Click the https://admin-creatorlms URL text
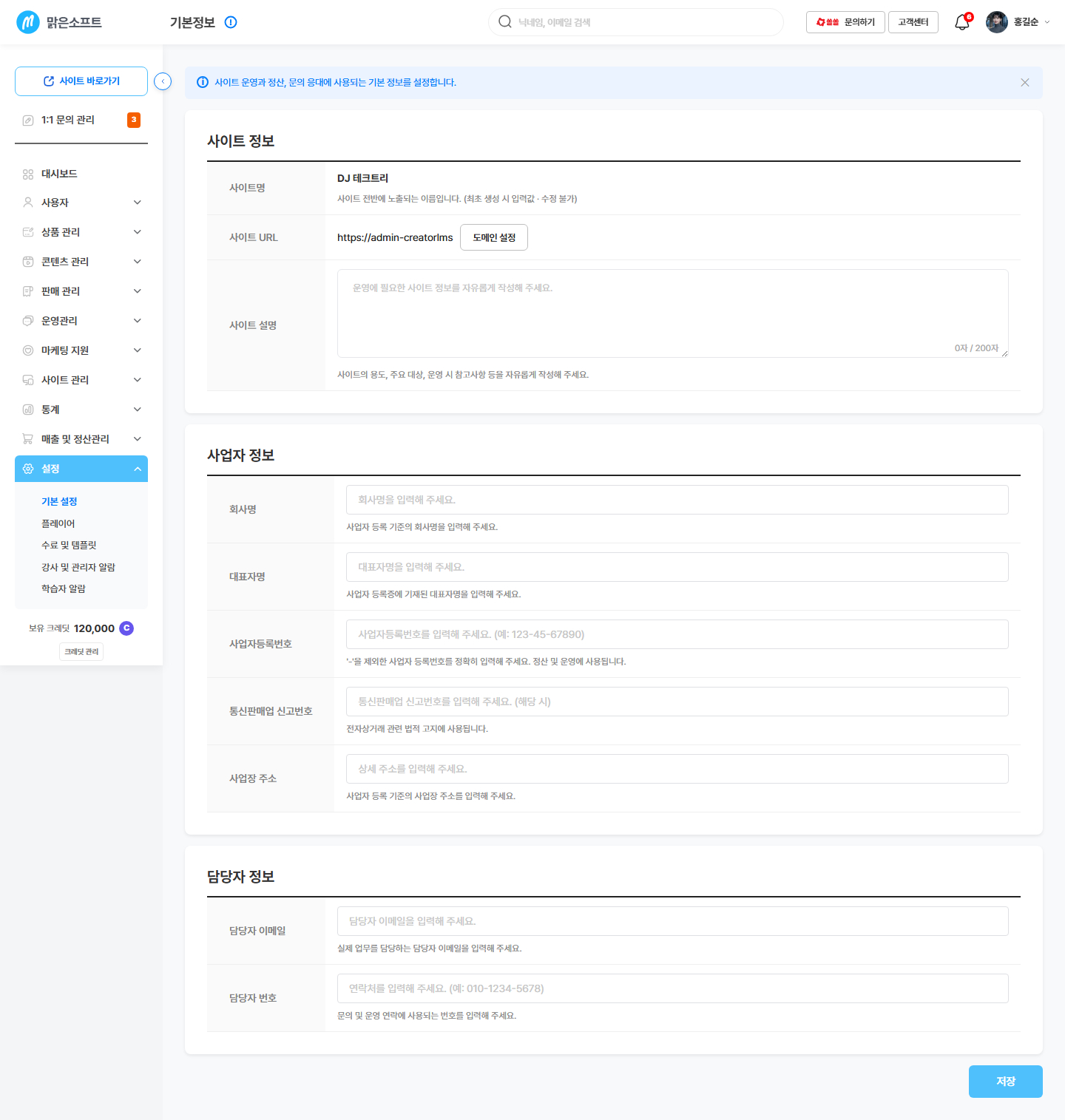1065x1120 pixels. pyautogui.click(x=395, y=237)
